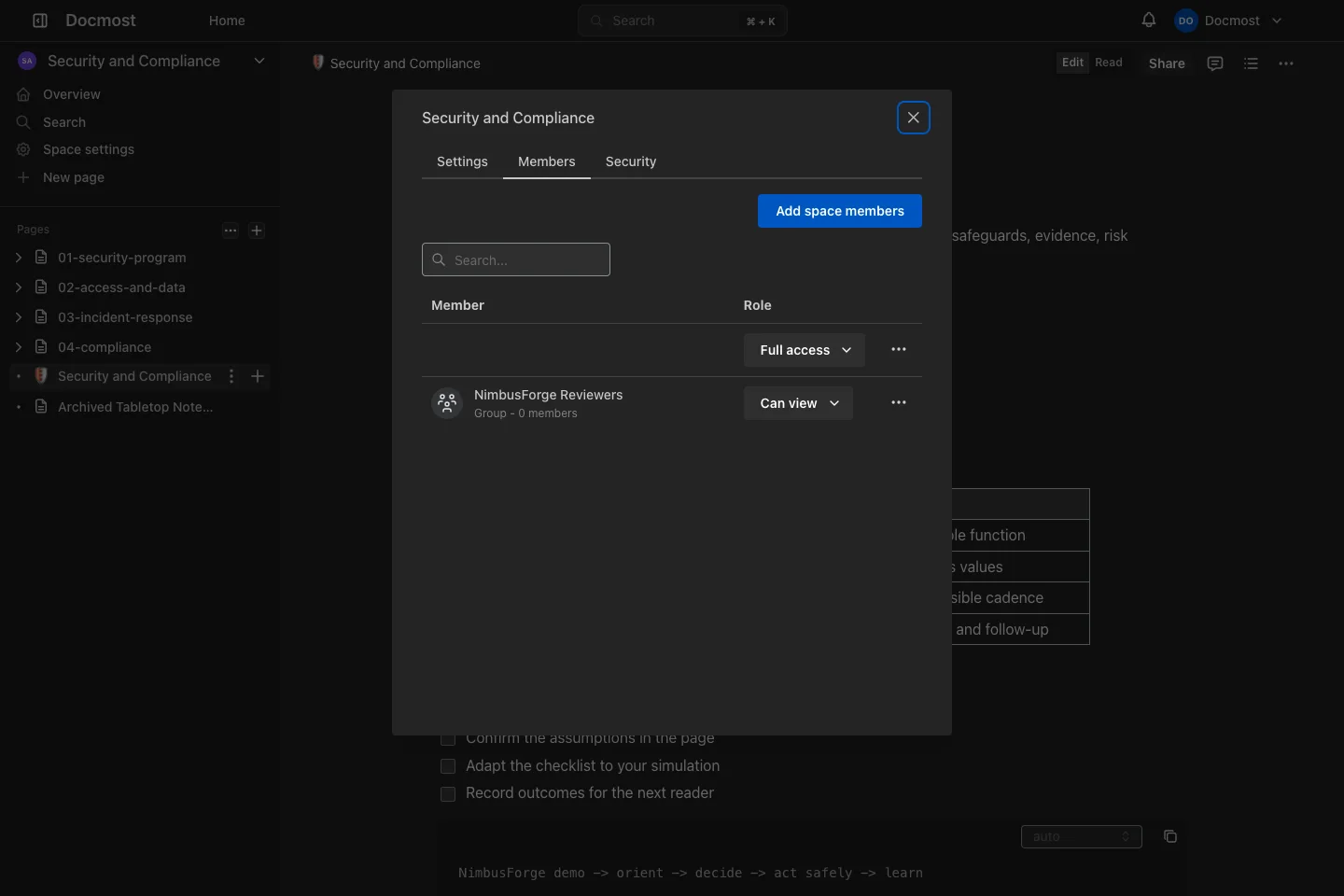1344x896 pixels.
Task: Open the Can view role dropdown
Action: click(798, 403)
